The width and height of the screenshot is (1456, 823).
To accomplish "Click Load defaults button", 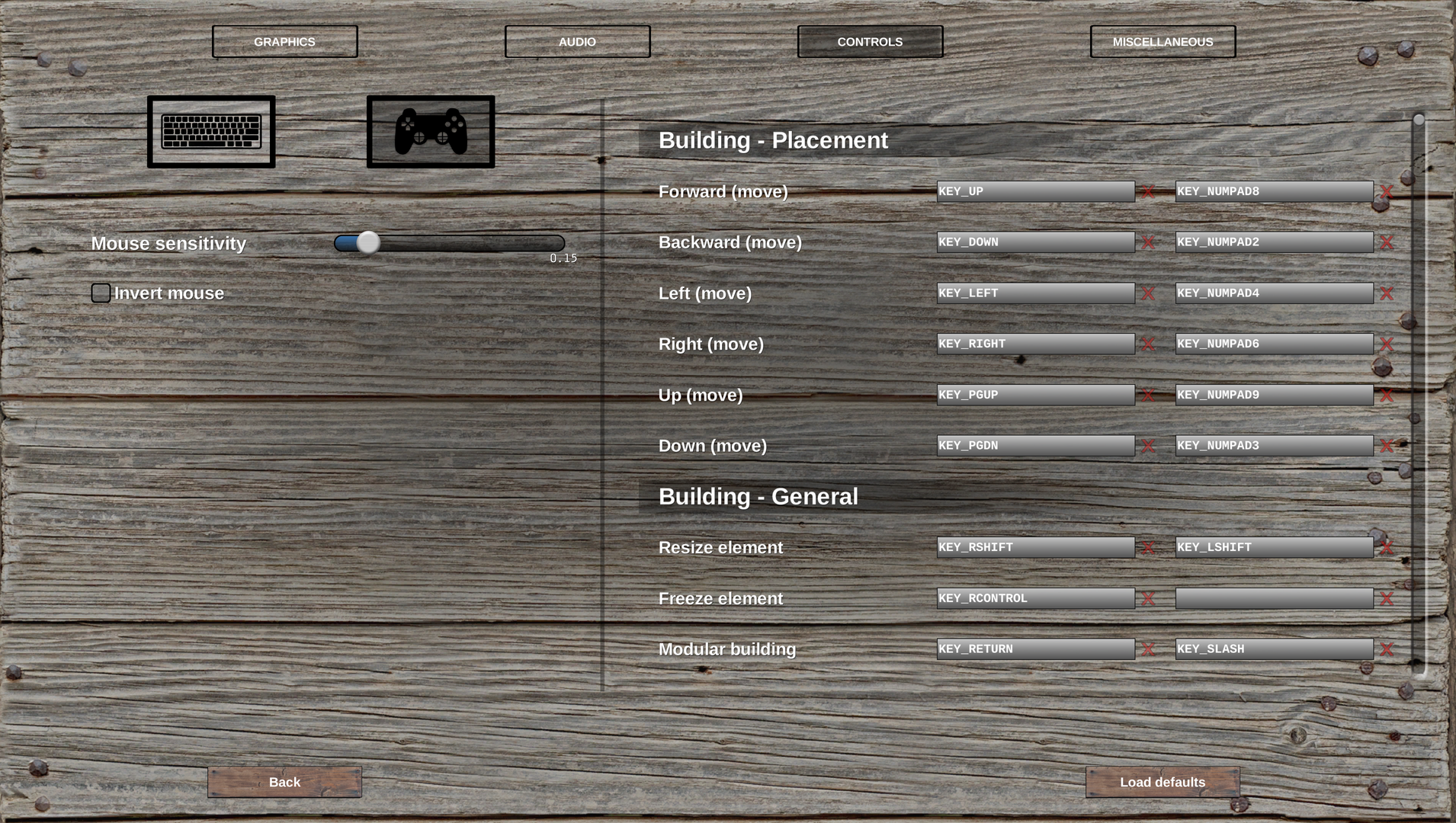I will 1163,782.
